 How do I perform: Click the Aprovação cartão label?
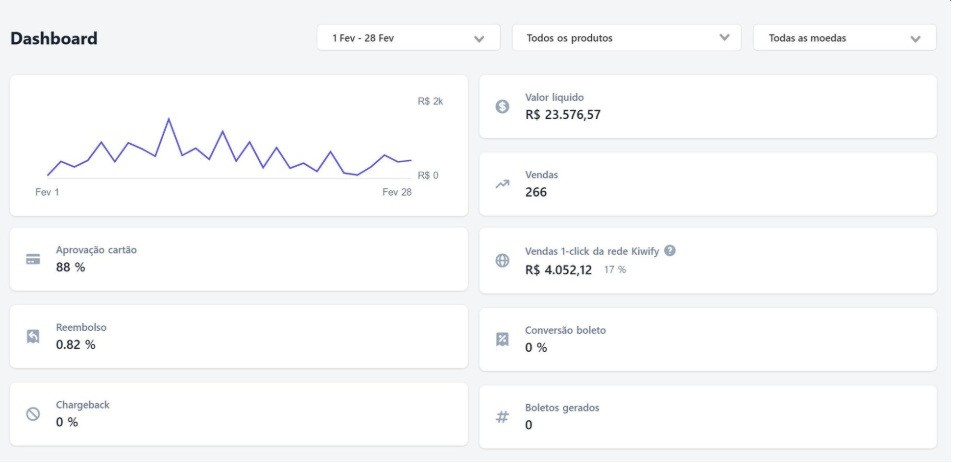96,250
